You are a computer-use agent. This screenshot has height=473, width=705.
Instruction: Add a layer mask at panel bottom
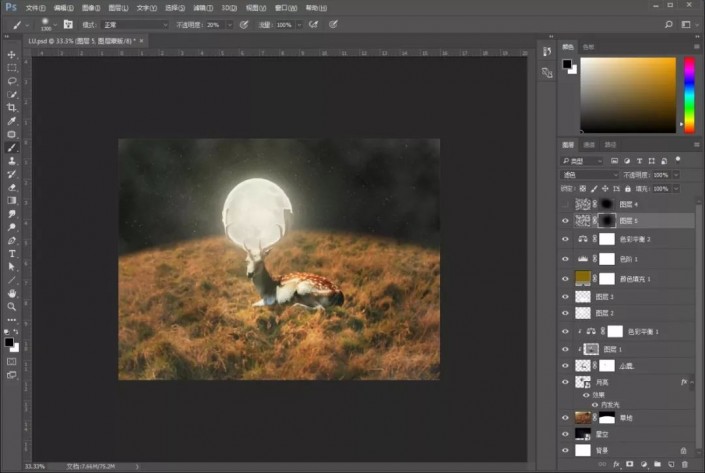coord(629,464)
